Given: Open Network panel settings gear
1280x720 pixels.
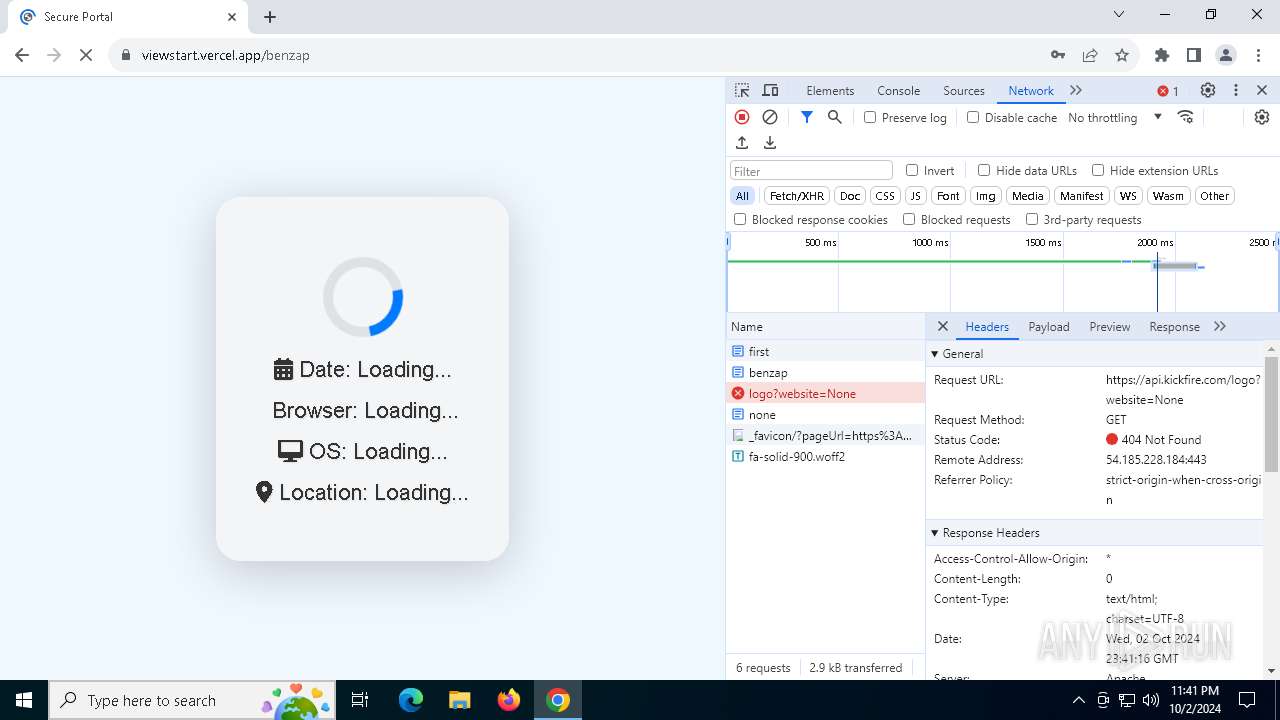Looking at the screenshot, I should tap(1262, 117).
